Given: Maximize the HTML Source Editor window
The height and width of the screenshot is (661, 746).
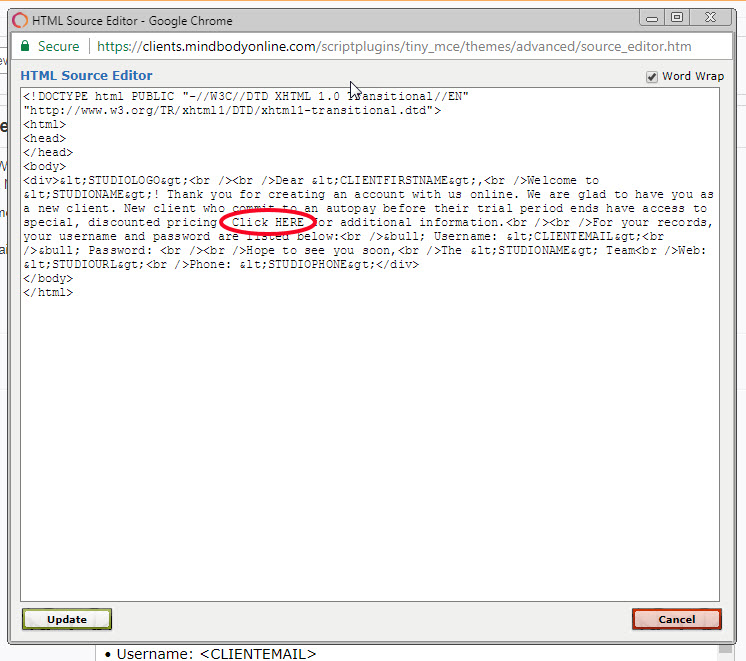Looking at the screenshot, I should (x=678, y=17).
